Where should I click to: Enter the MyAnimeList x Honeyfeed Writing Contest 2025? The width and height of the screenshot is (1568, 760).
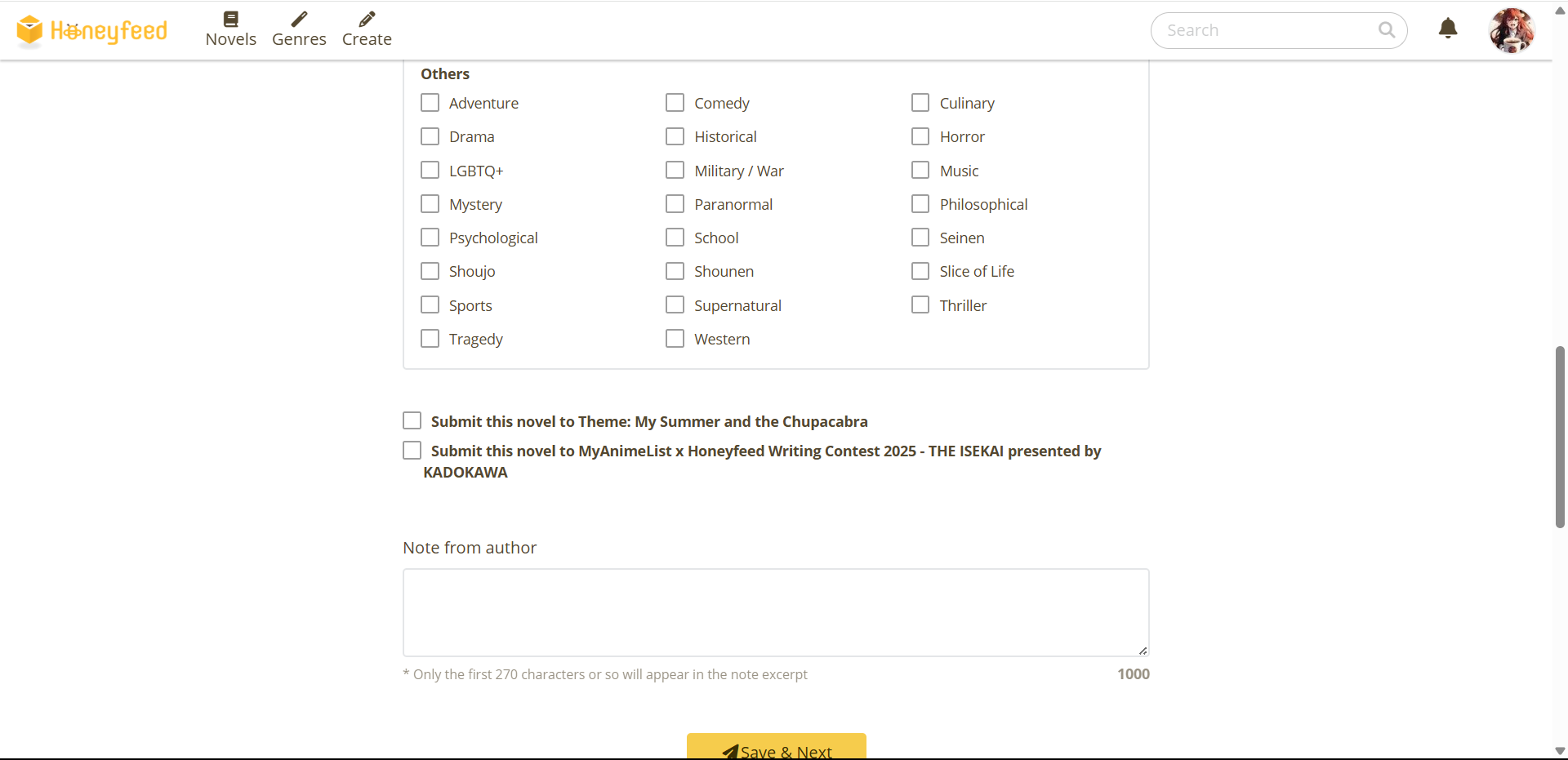[412, 450]
